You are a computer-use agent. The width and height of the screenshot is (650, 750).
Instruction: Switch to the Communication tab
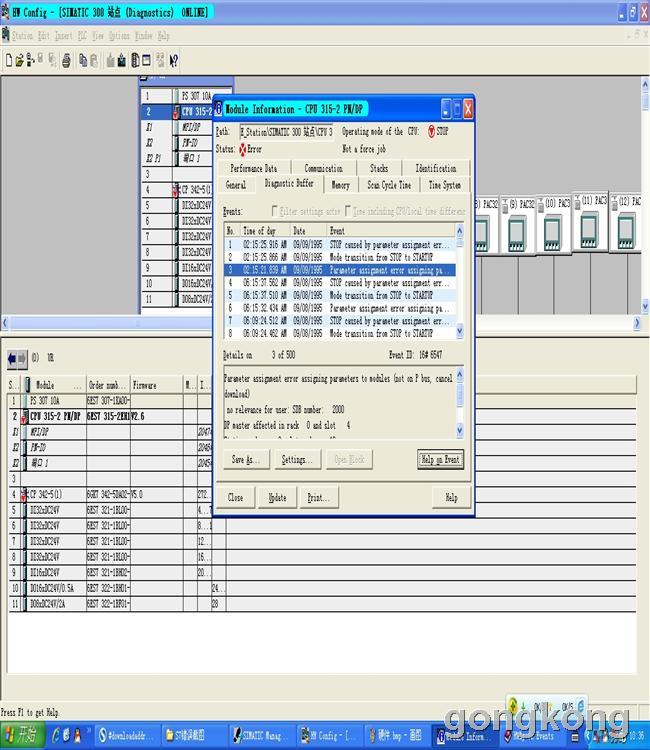tap(323, 168)
